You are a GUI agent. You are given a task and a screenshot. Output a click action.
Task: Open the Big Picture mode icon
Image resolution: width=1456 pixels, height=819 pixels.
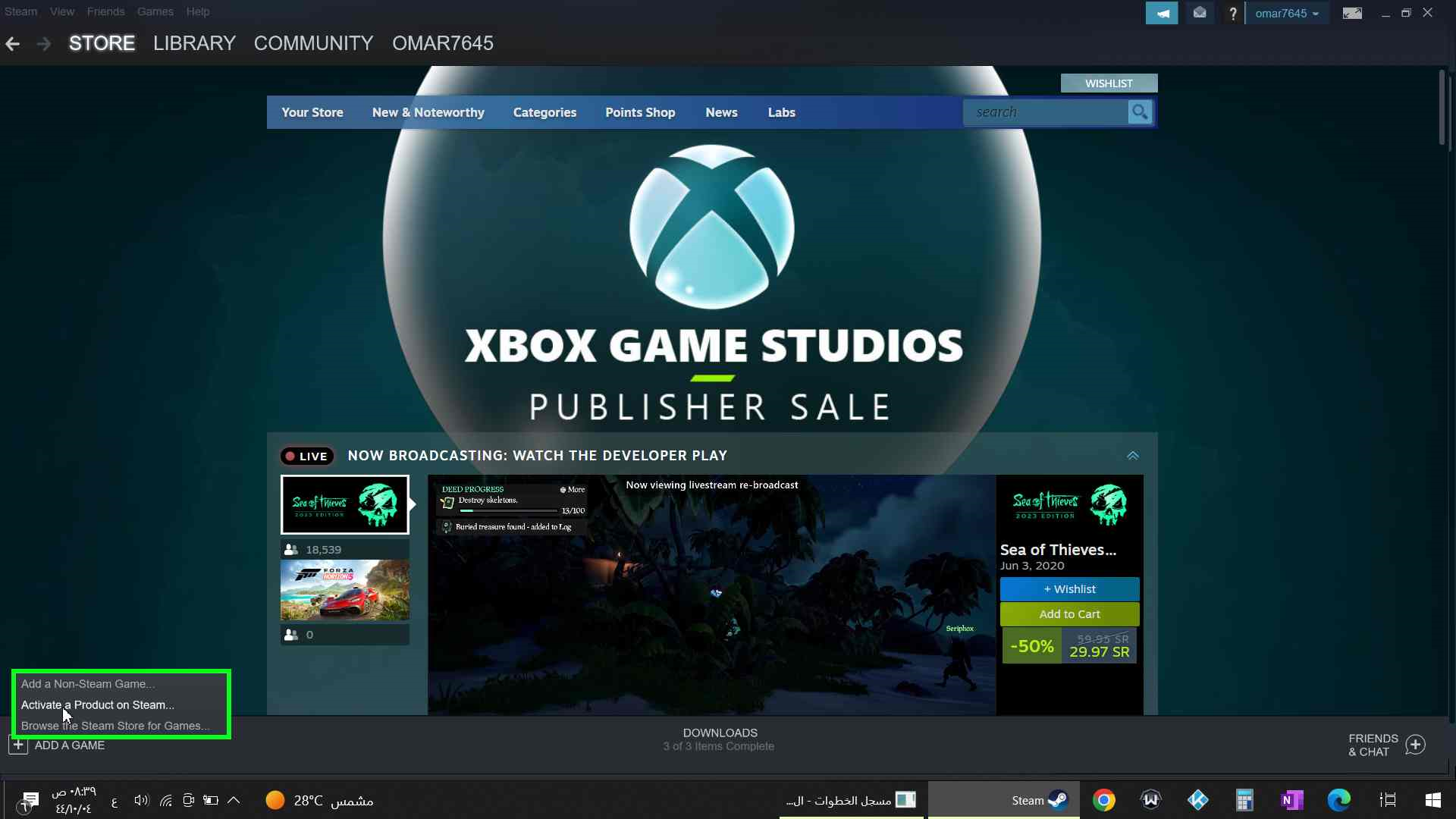point(1352,13)
